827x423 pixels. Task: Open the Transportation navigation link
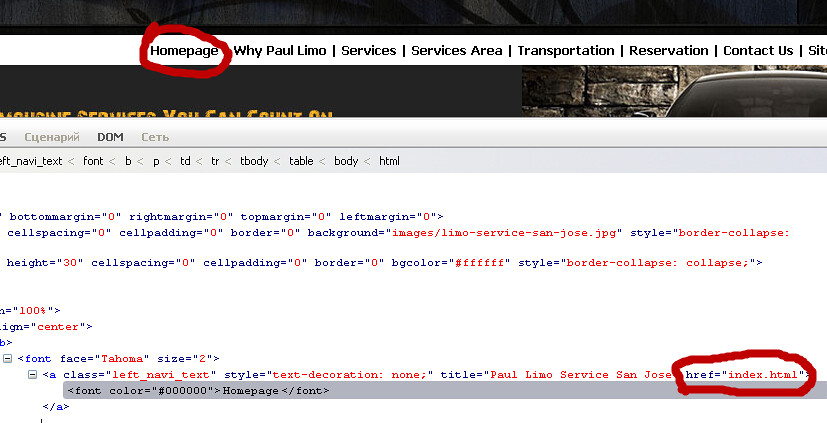click(x=566, y=51)
